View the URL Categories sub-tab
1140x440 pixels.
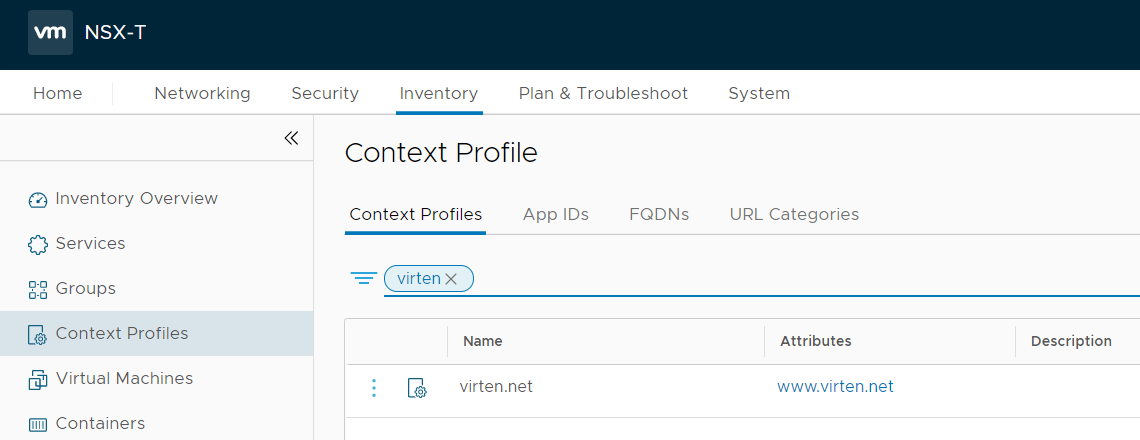tap(795, 215)
